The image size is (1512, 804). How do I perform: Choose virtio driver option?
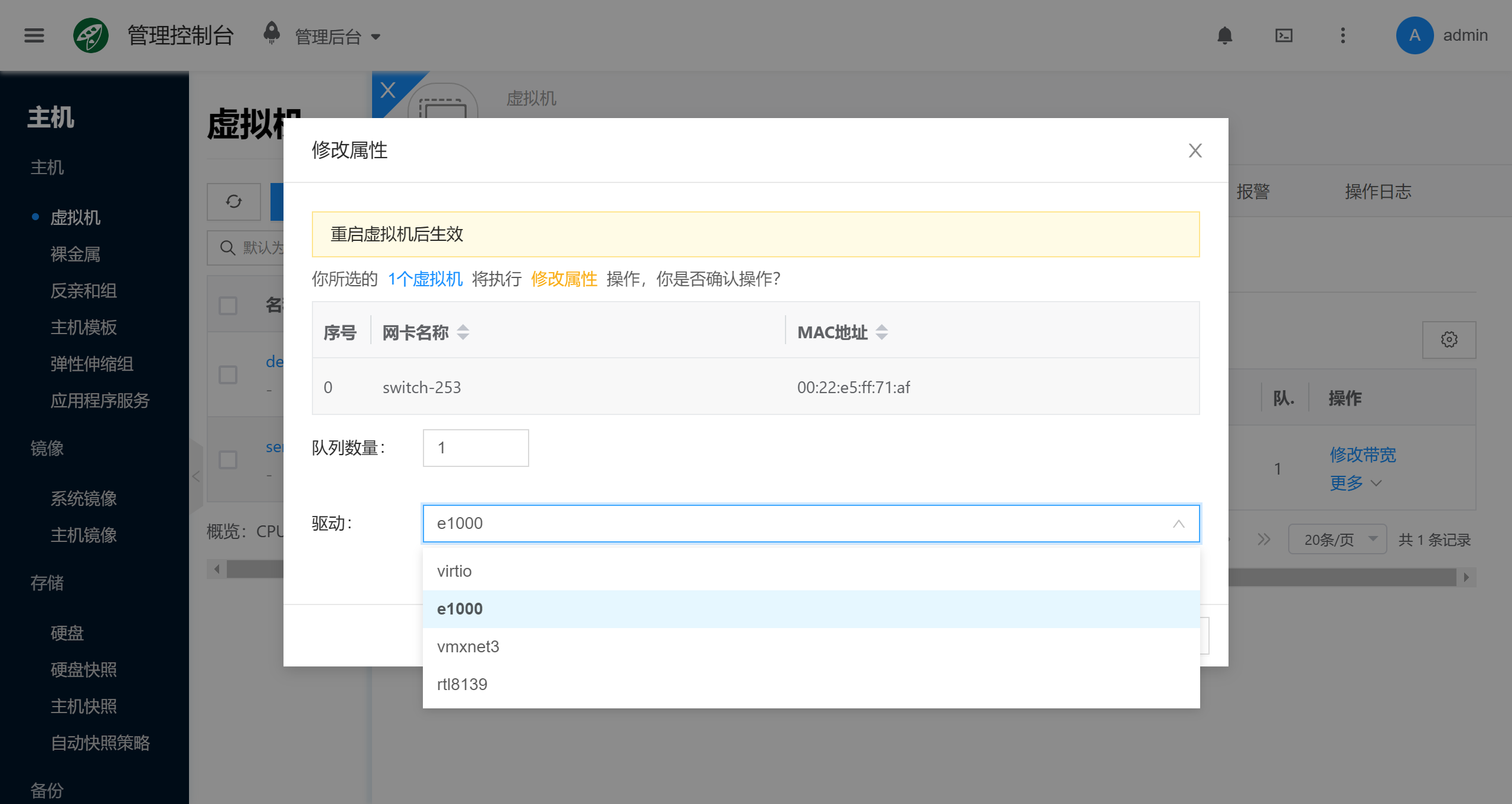(x=812, y=571)
